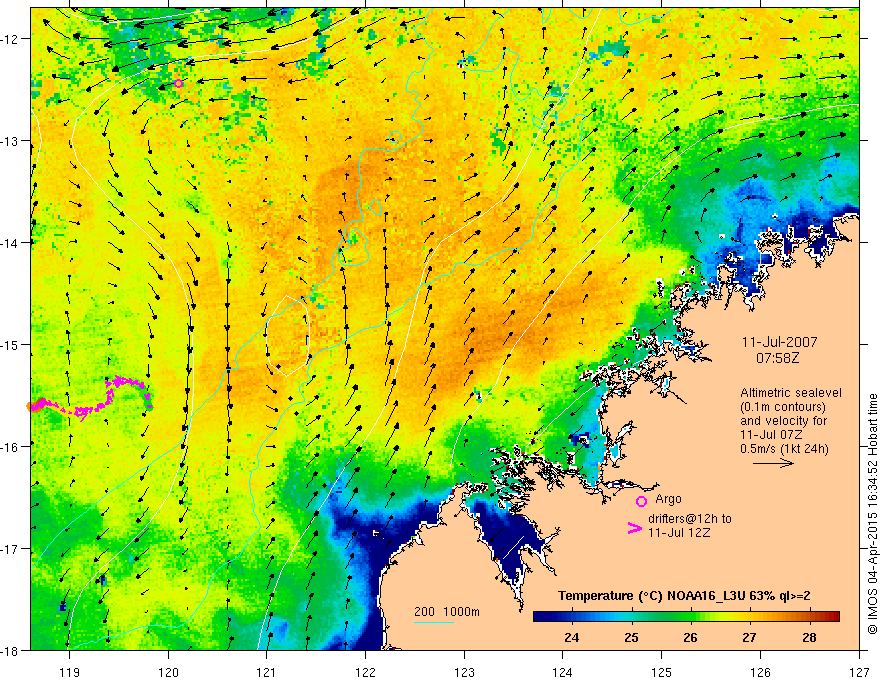Click the temperature color bar
880x680 pixels.
686,616
